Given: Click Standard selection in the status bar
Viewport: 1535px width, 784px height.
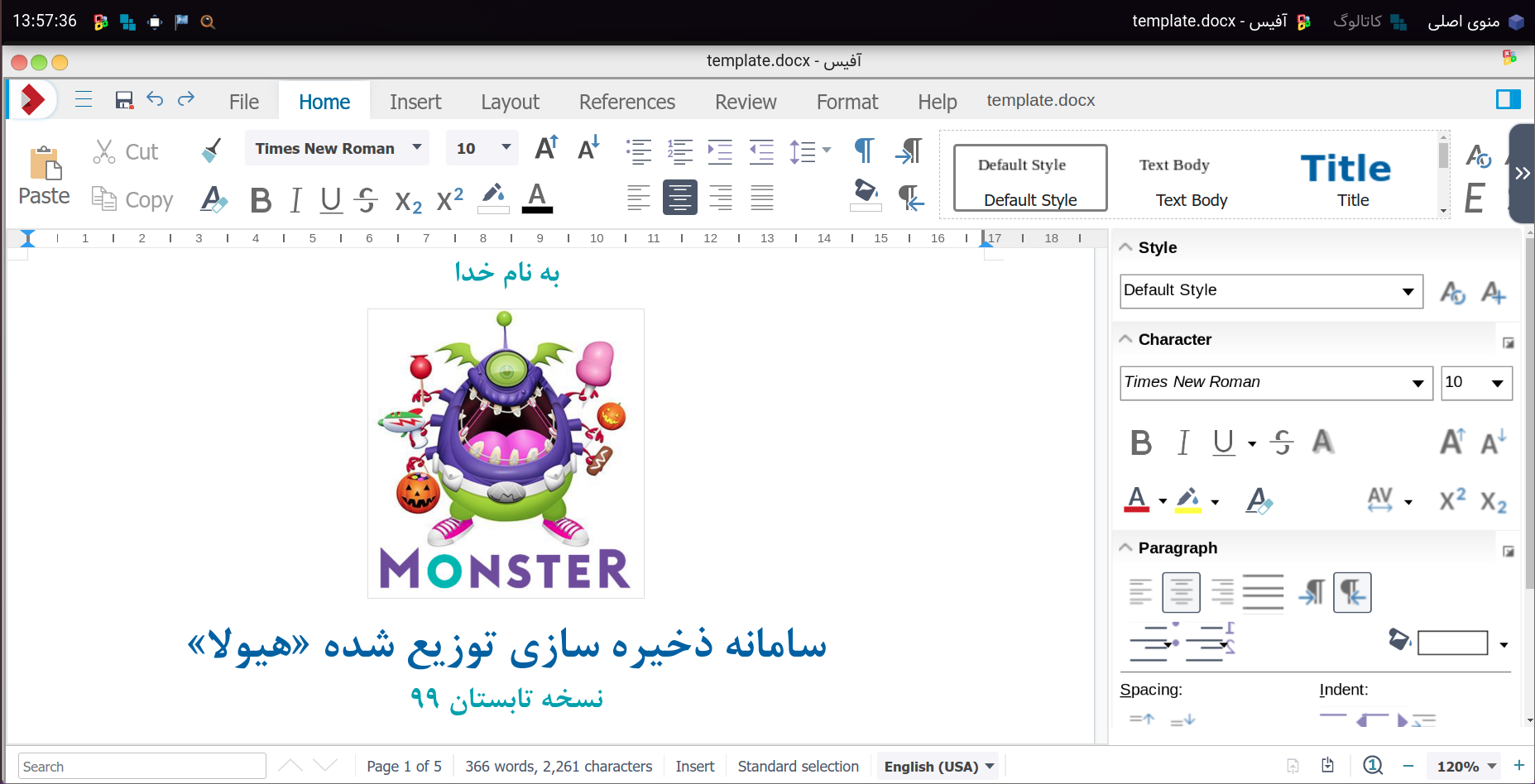Looking at the screenshot, I should 799,767.
